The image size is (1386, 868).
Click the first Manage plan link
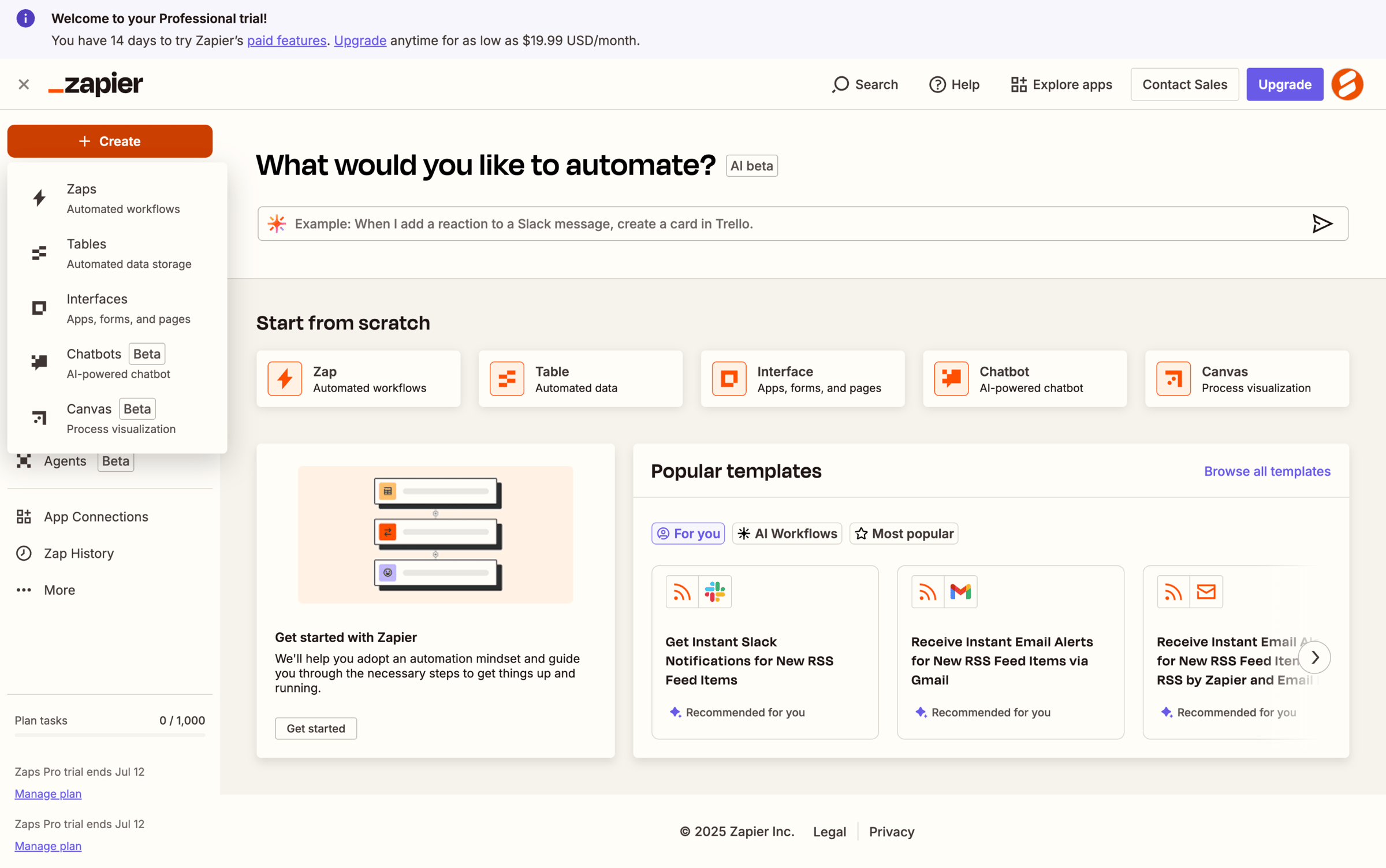48,794
